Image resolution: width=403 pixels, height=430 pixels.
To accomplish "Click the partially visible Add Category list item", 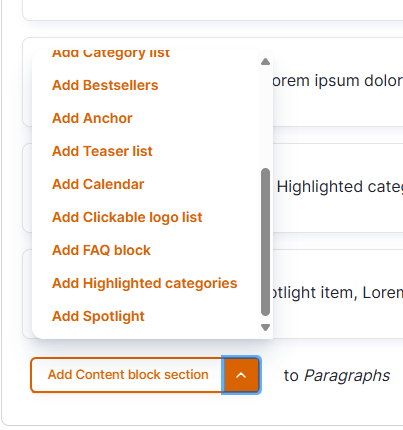I will (x=111, y=54).
